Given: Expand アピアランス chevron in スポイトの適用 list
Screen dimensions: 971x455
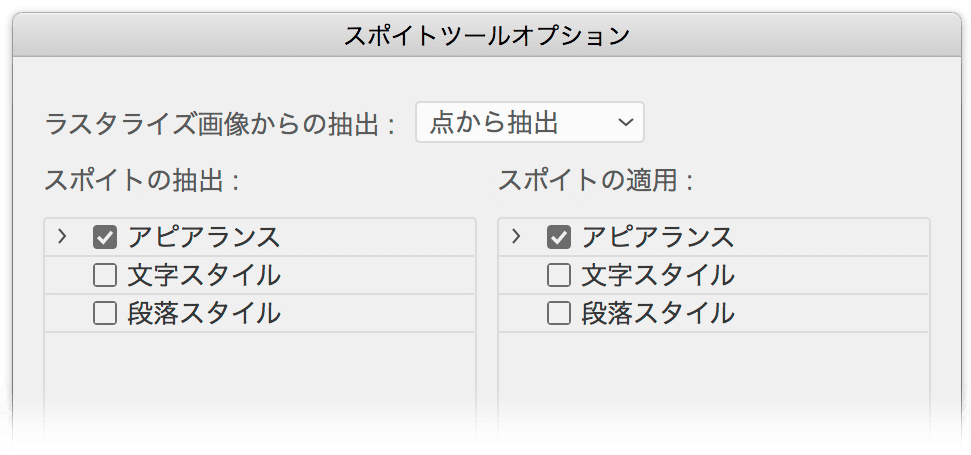Looking at the screenshot, I should click(x=515, y=236).
